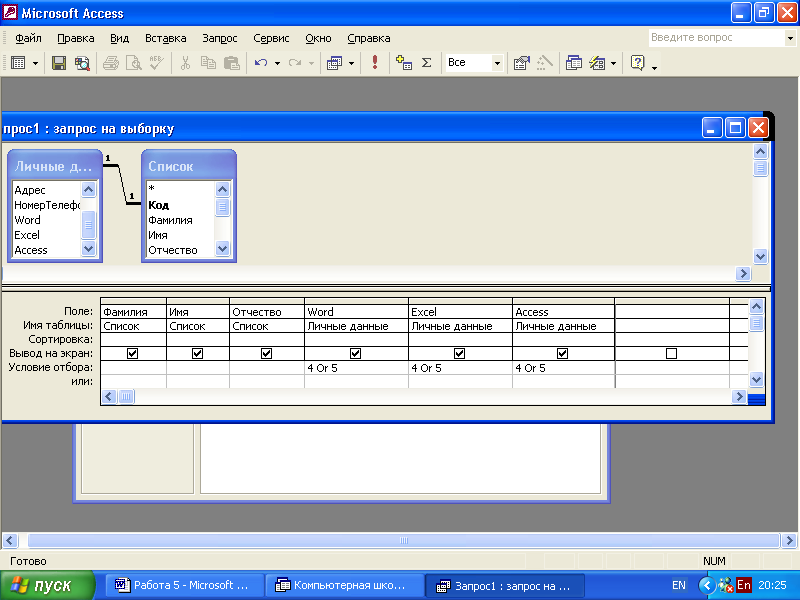800x600 pixels.
Task: Open the View mode toolbar button
Action: (18, 63)
